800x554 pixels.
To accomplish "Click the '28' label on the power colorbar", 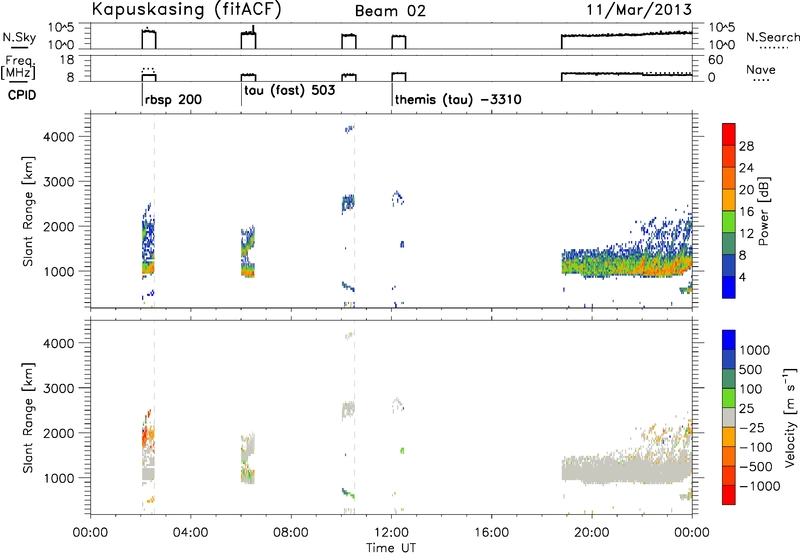I will [x=746, y=146].
